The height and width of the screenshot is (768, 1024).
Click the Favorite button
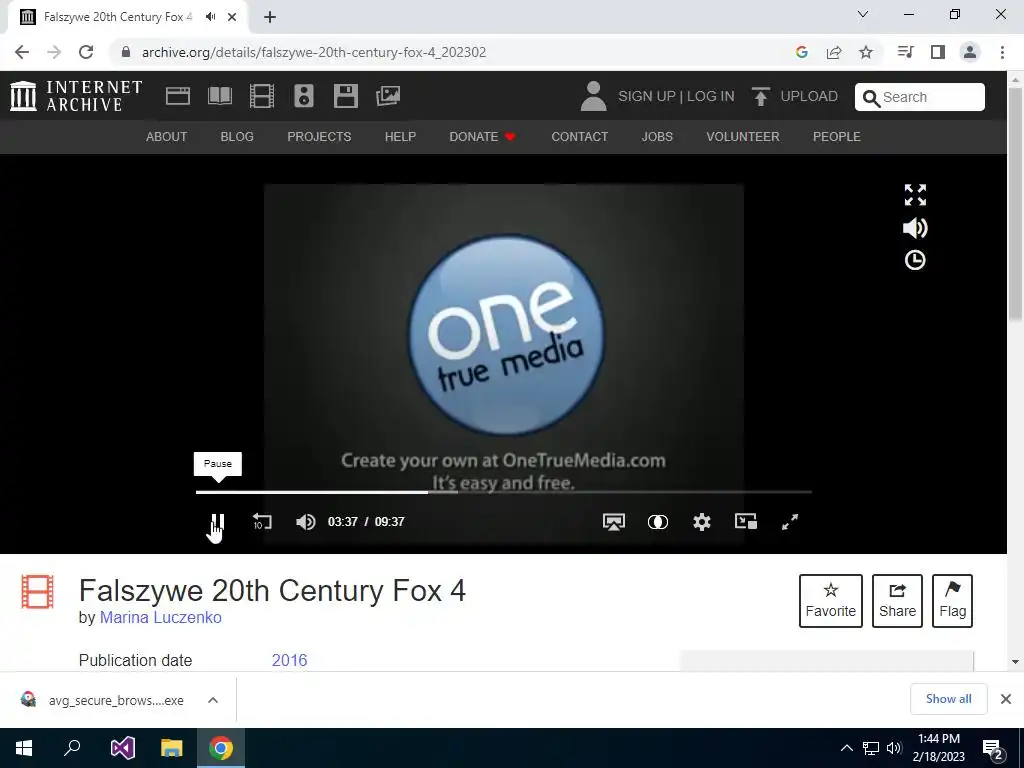pyautogui.click(x=831, y=601)
